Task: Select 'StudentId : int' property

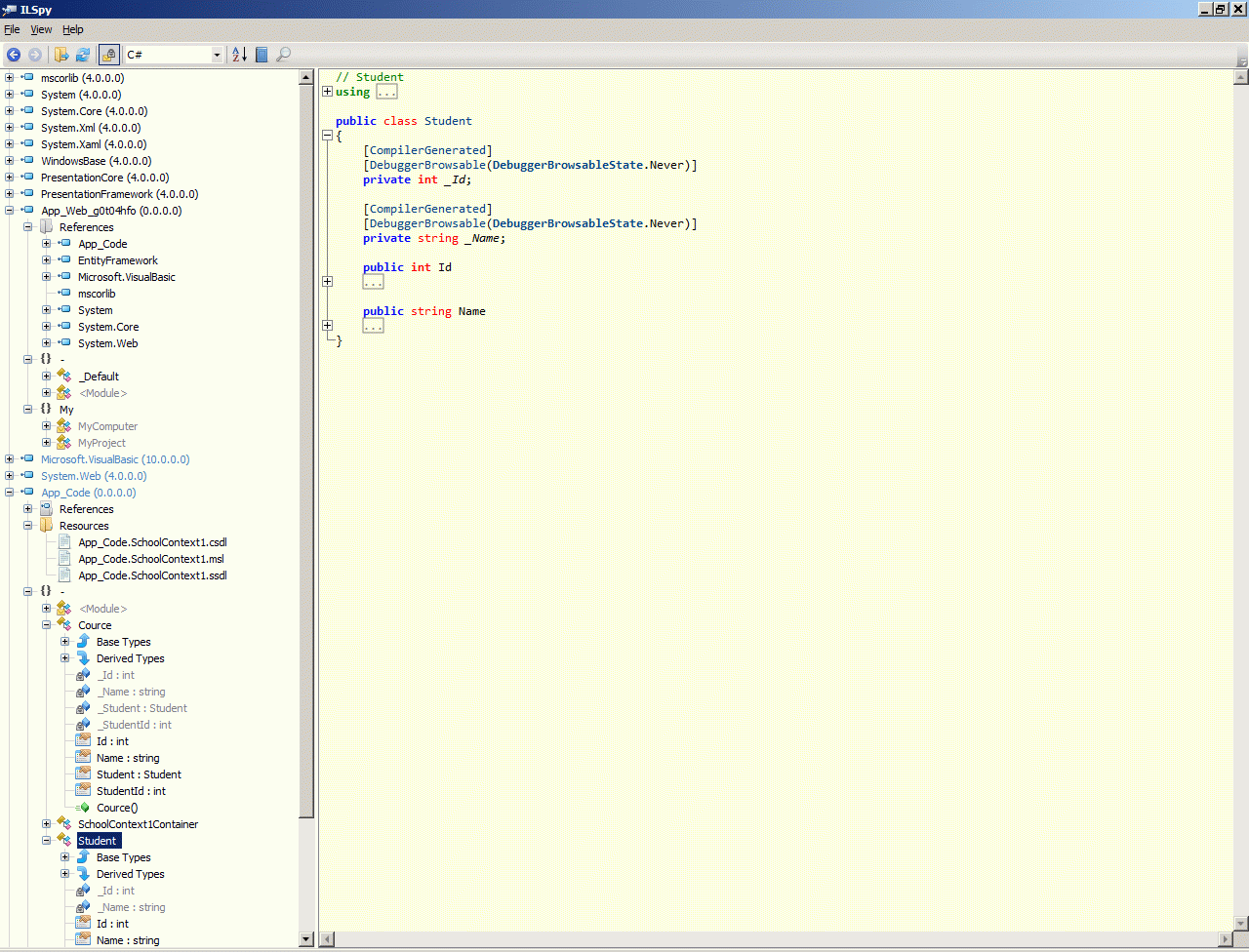Action: tap(131, 791)
